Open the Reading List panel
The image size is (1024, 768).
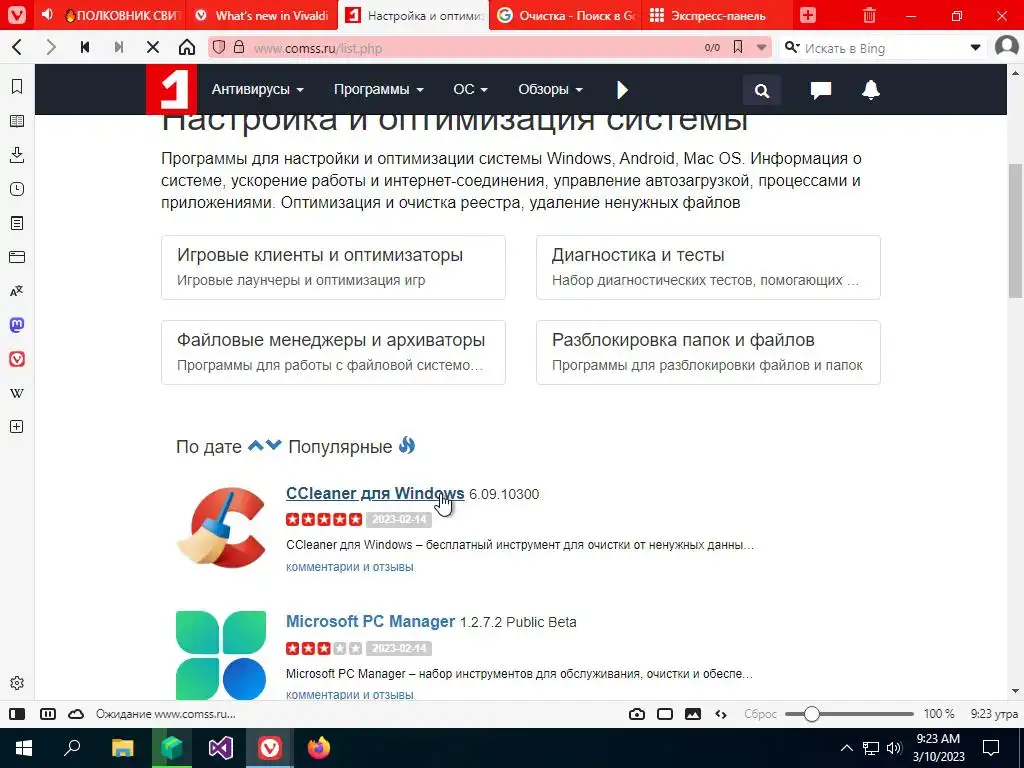(17, 121)
